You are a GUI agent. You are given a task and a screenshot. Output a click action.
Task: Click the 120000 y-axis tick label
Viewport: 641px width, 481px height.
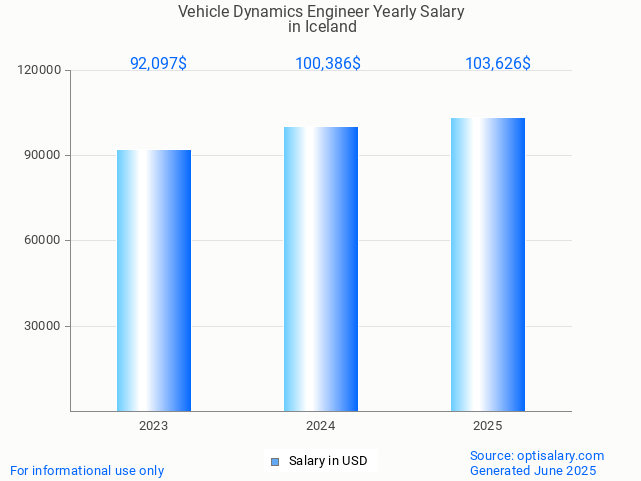[40, 70]
